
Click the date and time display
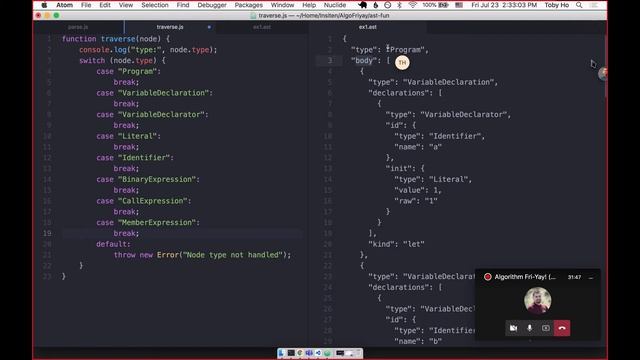click(504, 5)
